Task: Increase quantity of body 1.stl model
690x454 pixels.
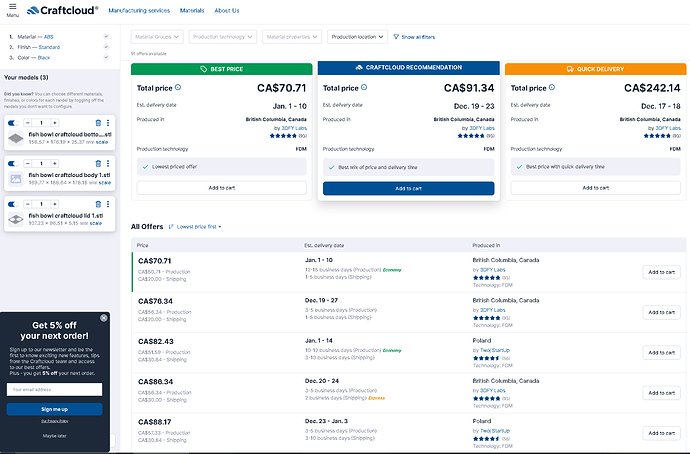Action: (55, 164)
